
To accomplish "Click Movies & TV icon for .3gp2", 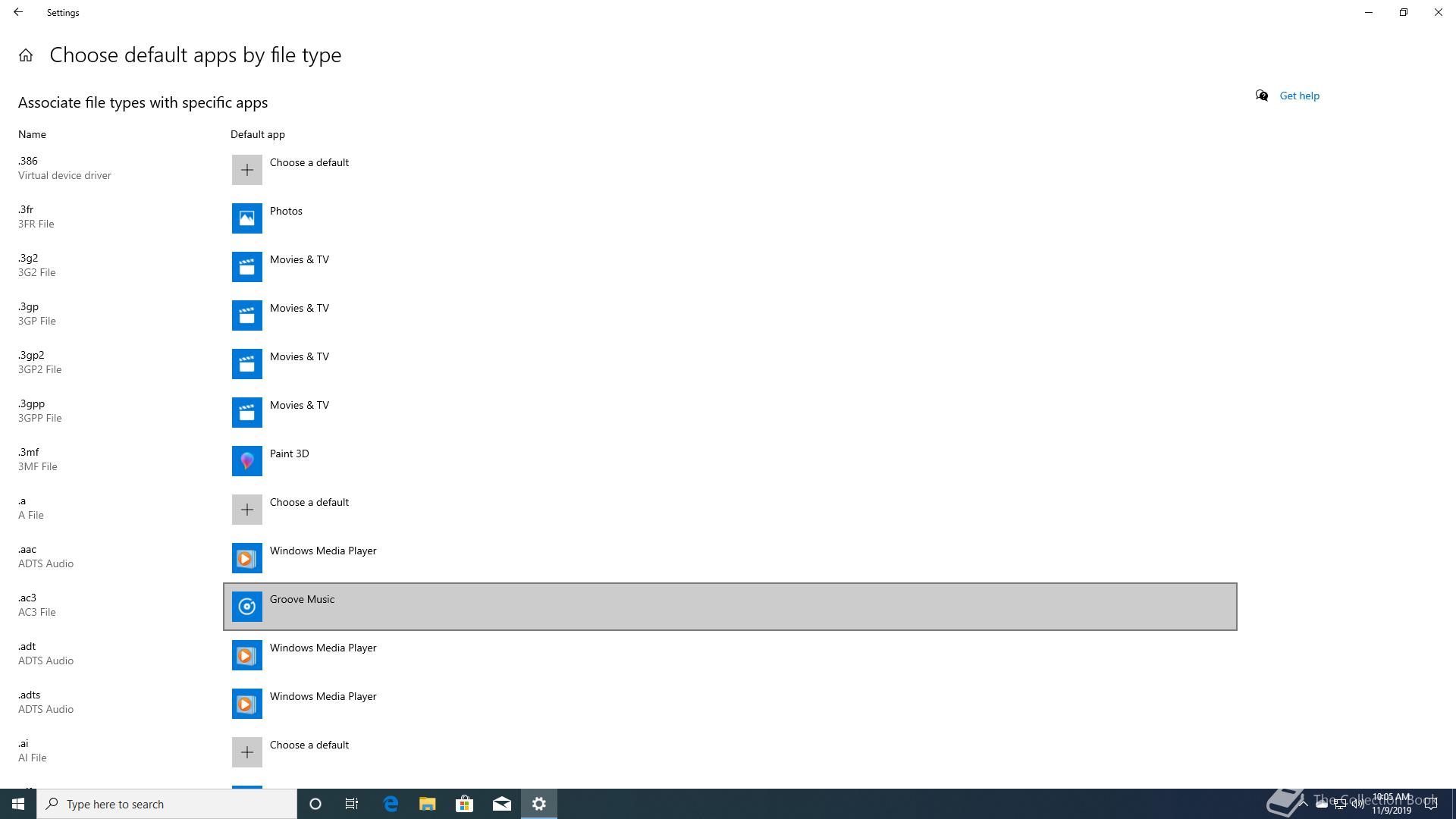I will (246, 364).
